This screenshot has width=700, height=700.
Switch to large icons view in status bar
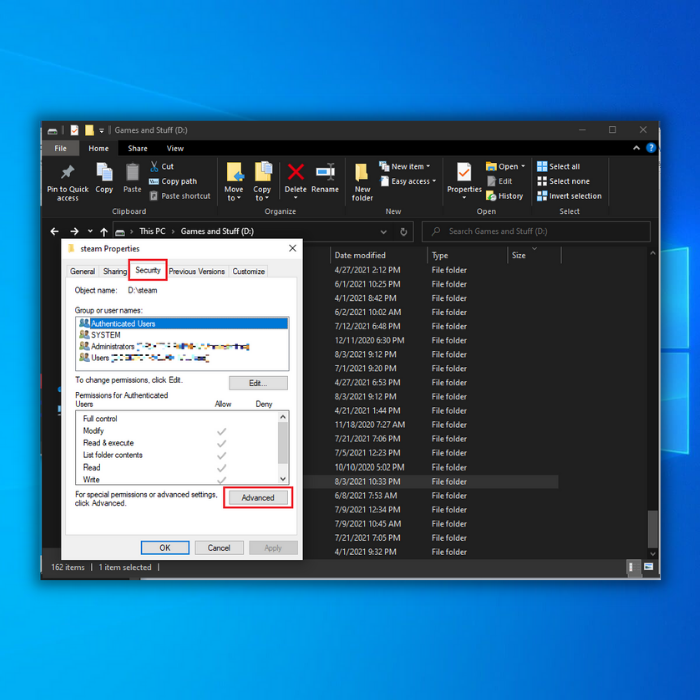(648, 567)
